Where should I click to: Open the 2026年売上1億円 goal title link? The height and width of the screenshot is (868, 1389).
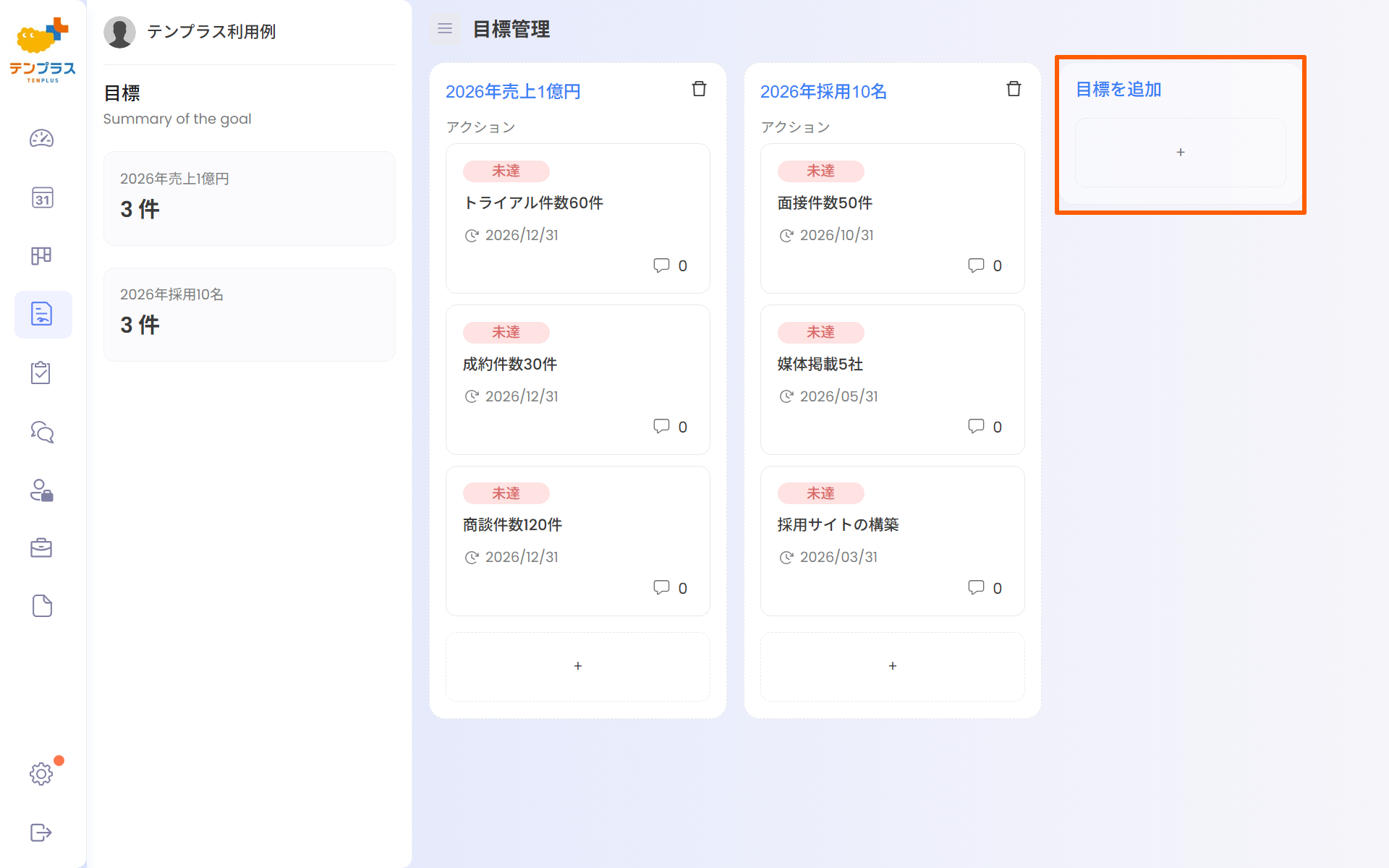click(513, 92)
